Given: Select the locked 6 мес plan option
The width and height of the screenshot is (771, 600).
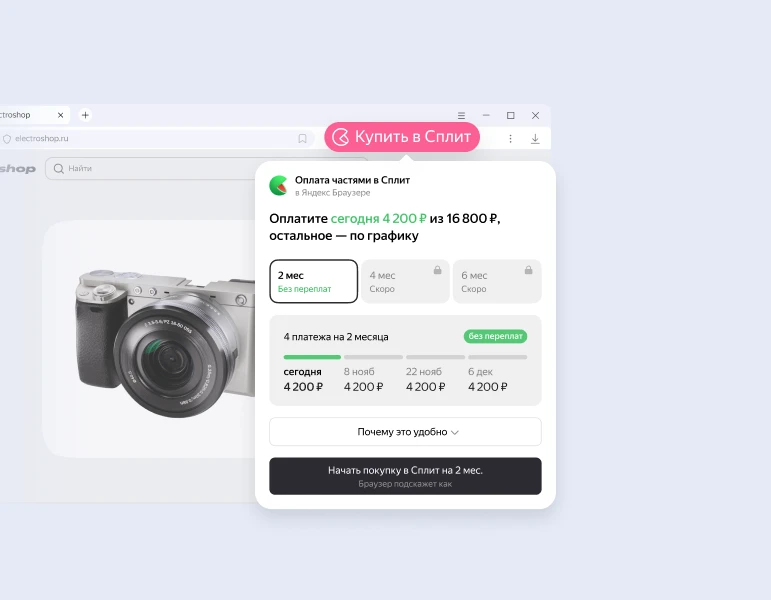Looking at the screenshot, I should 496,281.
